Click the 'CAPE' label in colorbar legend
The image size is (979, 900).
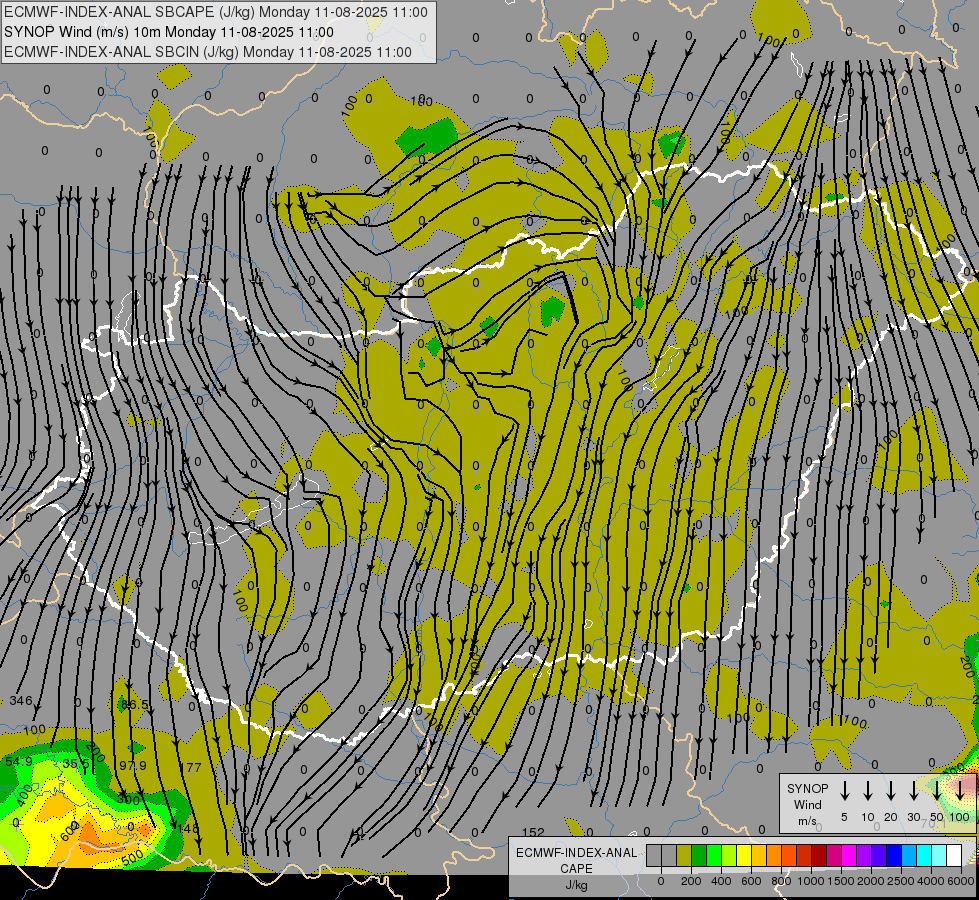[x=576, y=869]
